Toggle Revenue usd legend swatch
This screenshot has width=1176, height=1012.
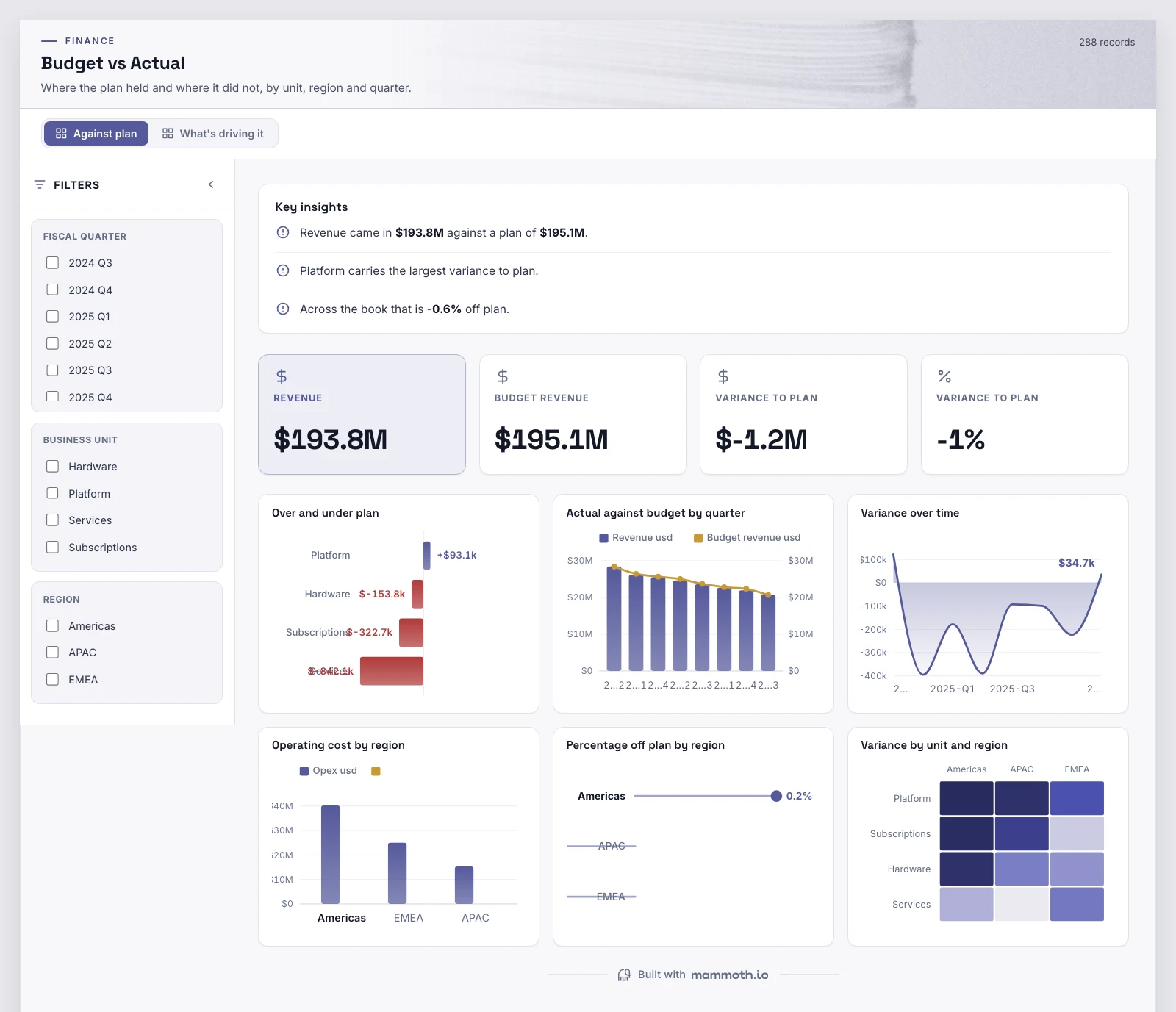(604, 538)
